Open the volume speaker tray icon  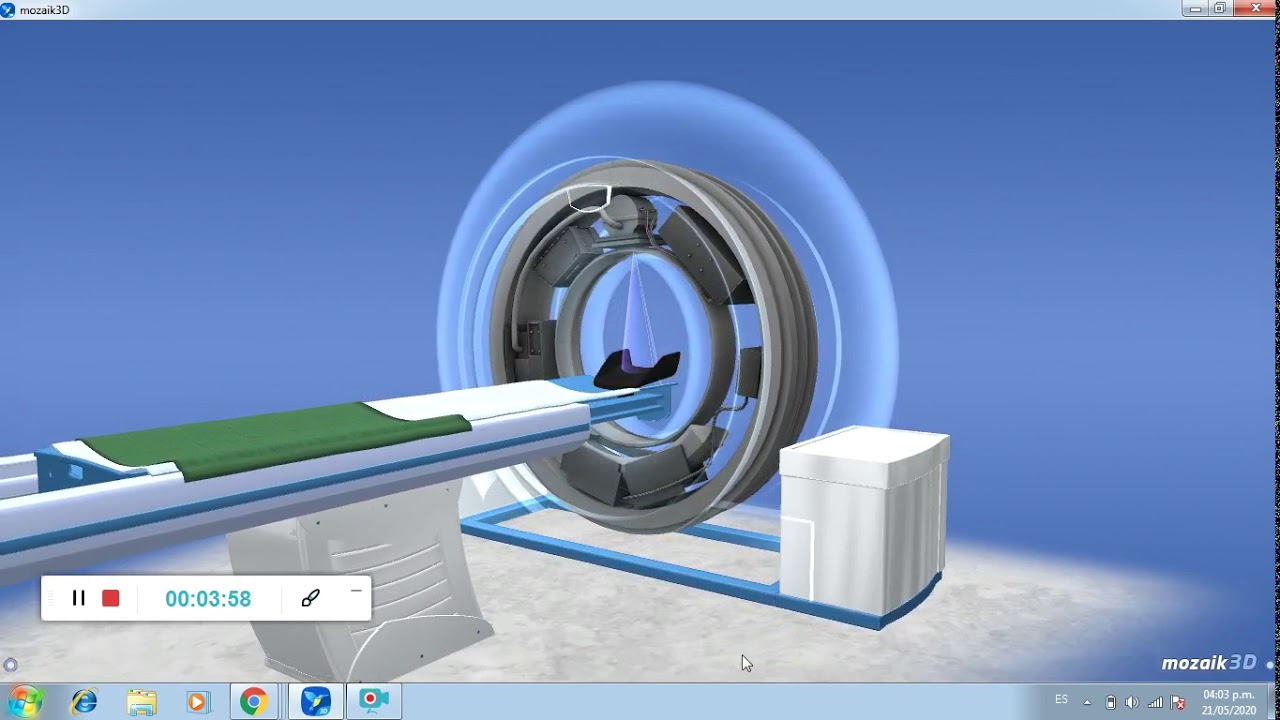[1132, 702]
